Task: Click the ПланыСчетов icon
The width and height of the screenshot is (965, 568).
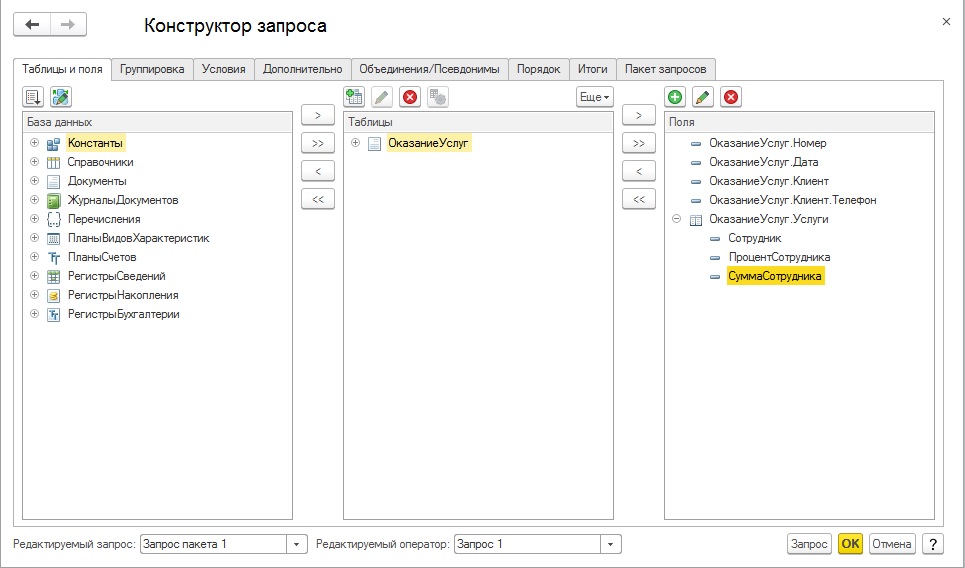Action: click(54, 257)
